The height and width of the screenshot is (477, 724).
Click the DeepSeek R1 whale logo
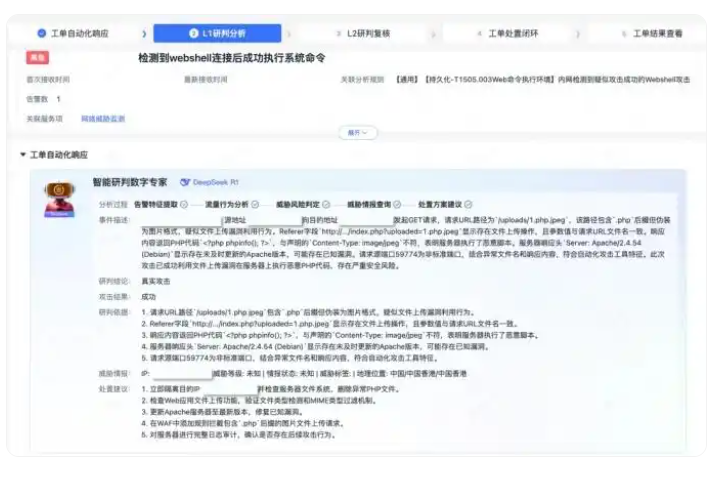185,182
